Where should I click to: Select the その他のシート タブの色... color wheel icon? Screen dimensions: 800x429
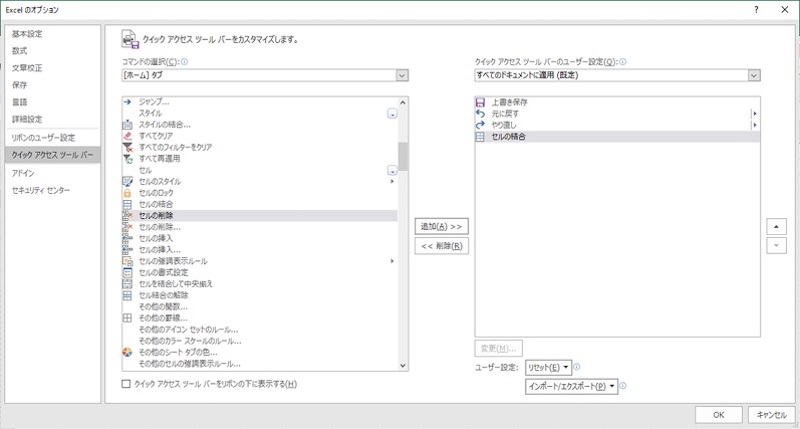[128, 352]
